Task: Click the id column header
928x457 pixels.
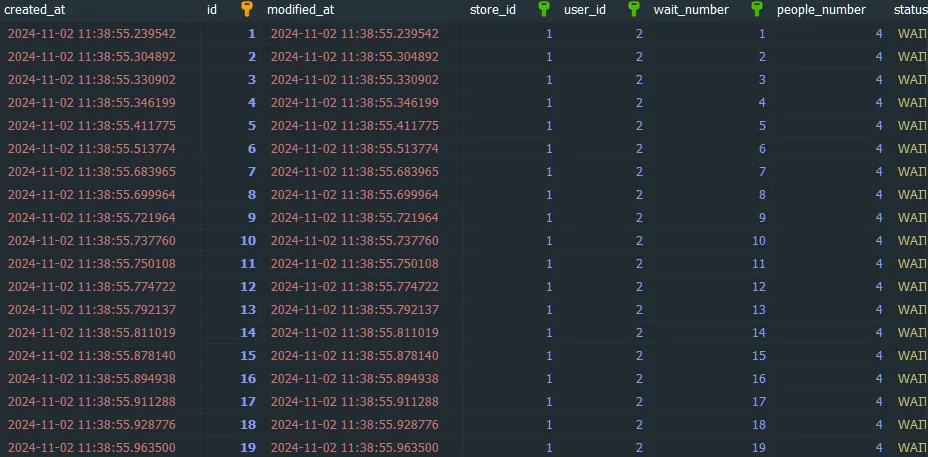Action: pos(212,10)
